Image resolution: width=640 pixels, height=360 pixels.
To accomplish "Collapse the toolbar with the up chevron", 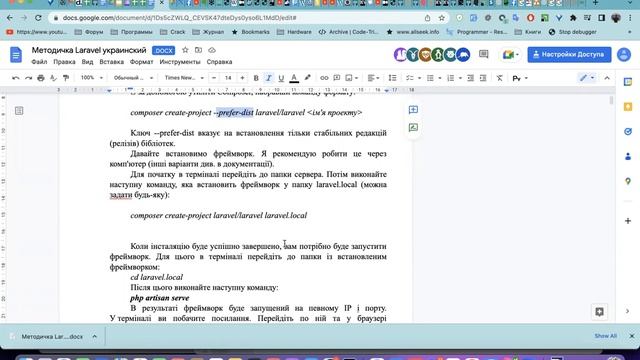I will click(x=607, y=78).
